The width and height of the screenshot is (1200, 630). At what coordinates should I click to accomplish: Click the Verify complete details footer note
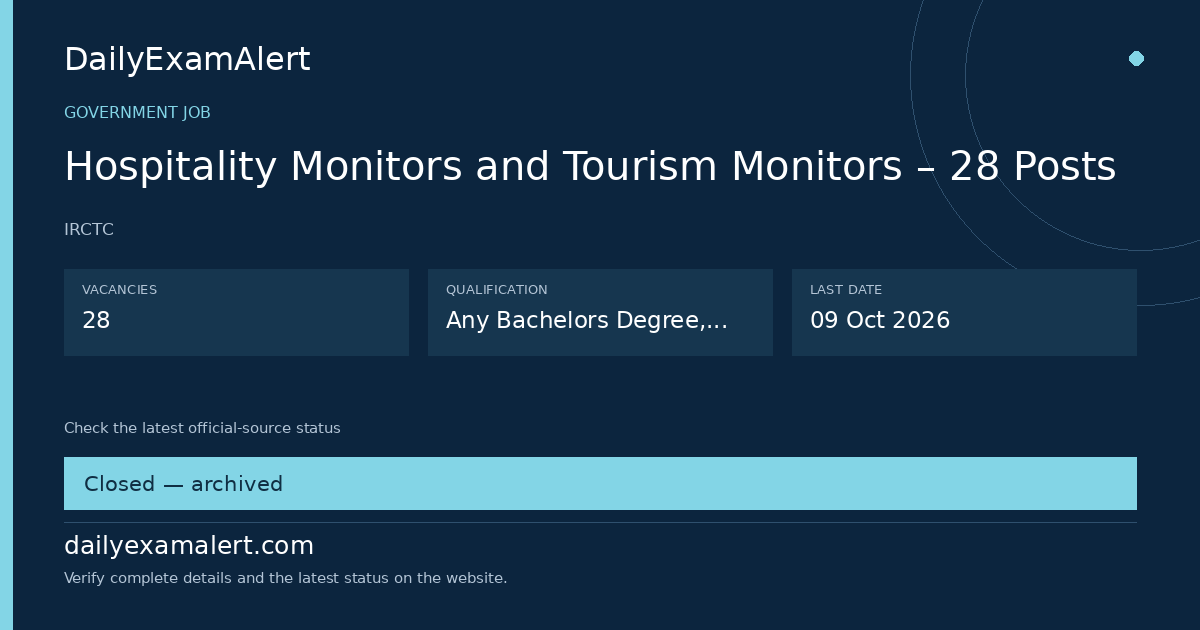tap(285, 578)
